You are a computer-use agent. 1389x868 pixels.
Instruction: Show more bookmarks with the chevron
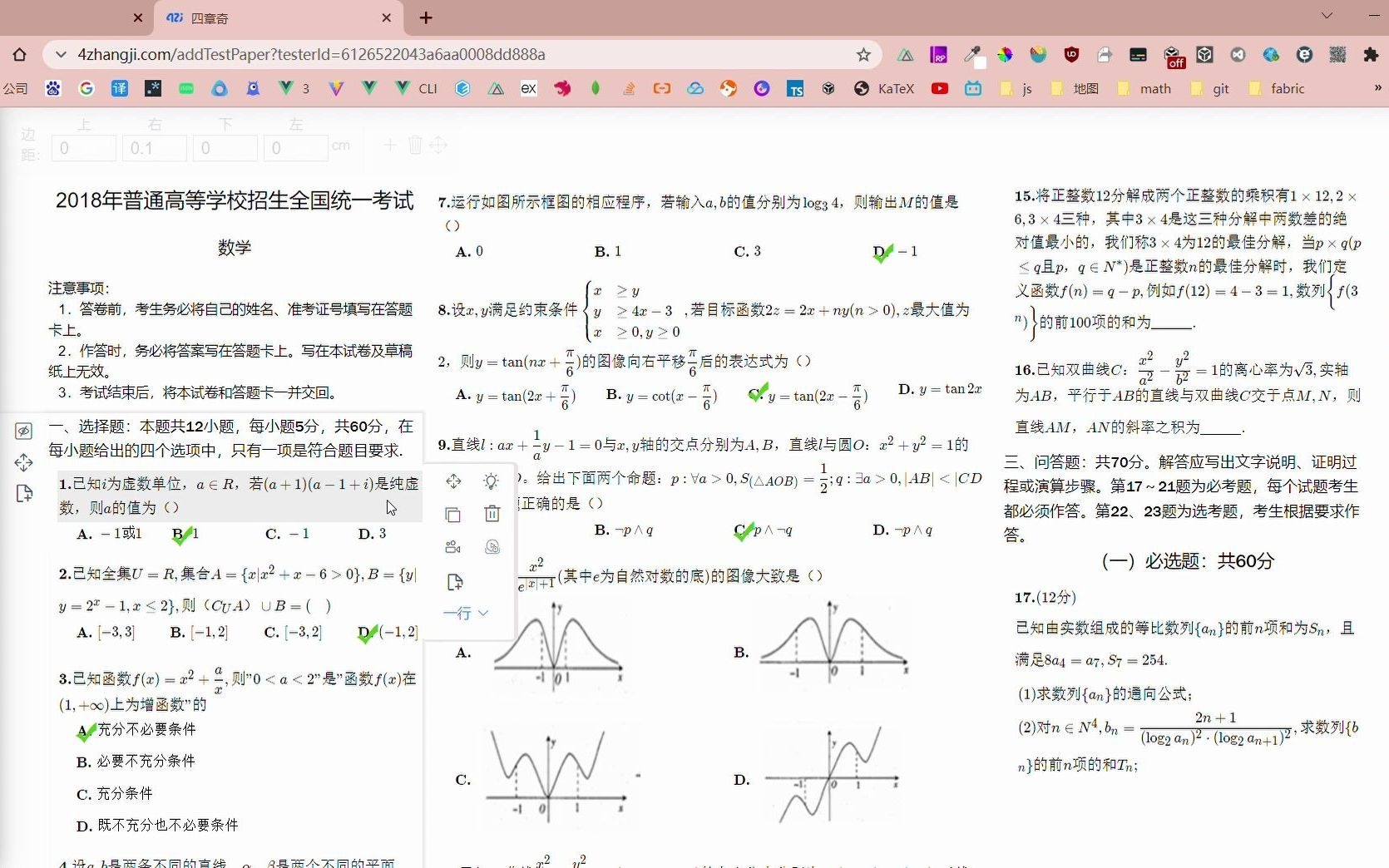click(1377, 87)
